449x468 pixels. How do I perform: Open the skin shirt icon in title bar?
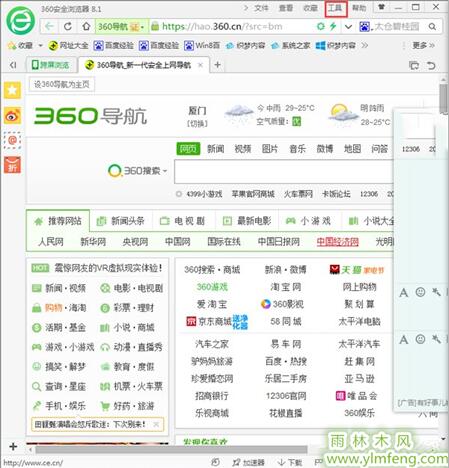click(381, 7)
